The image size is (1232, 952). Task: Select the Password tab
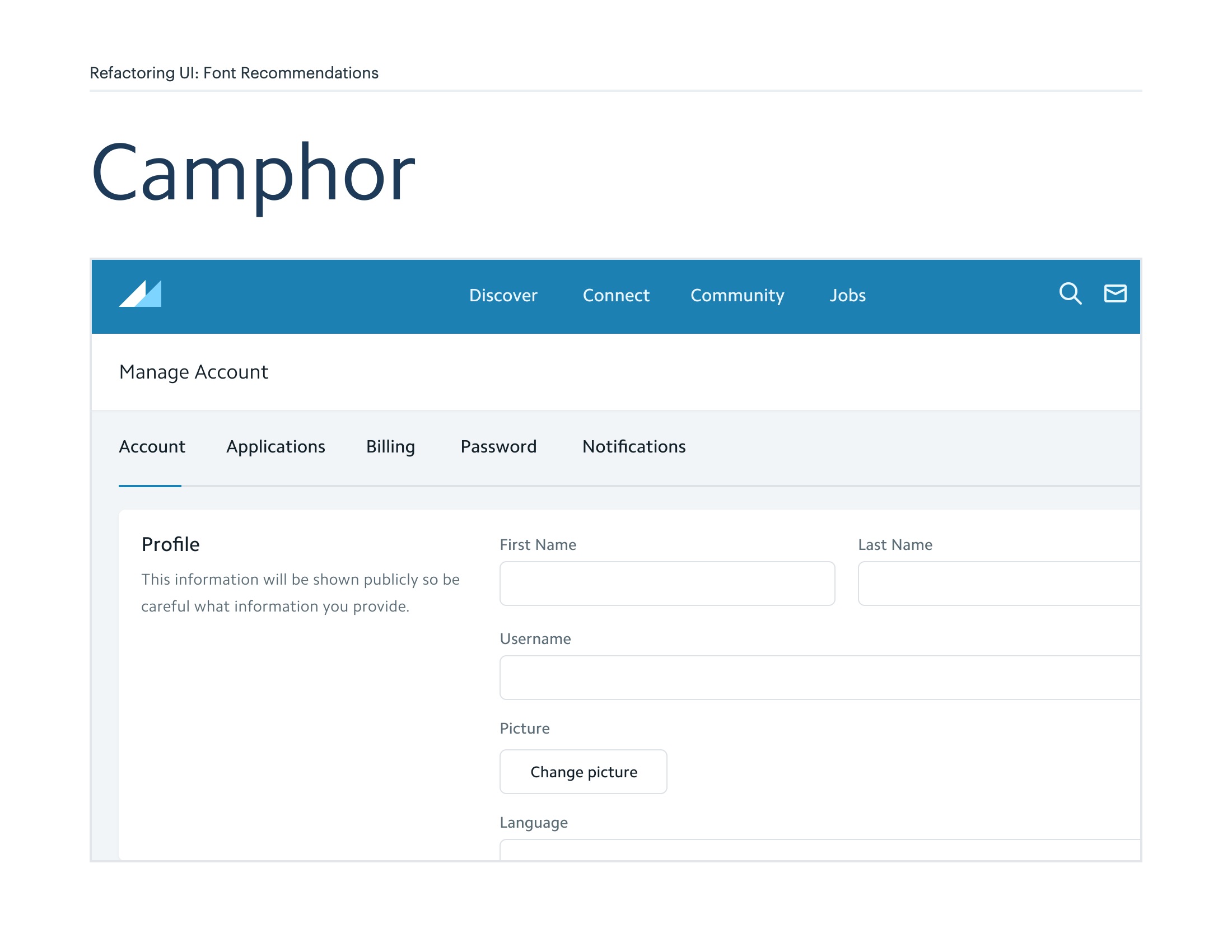[498, 446]
